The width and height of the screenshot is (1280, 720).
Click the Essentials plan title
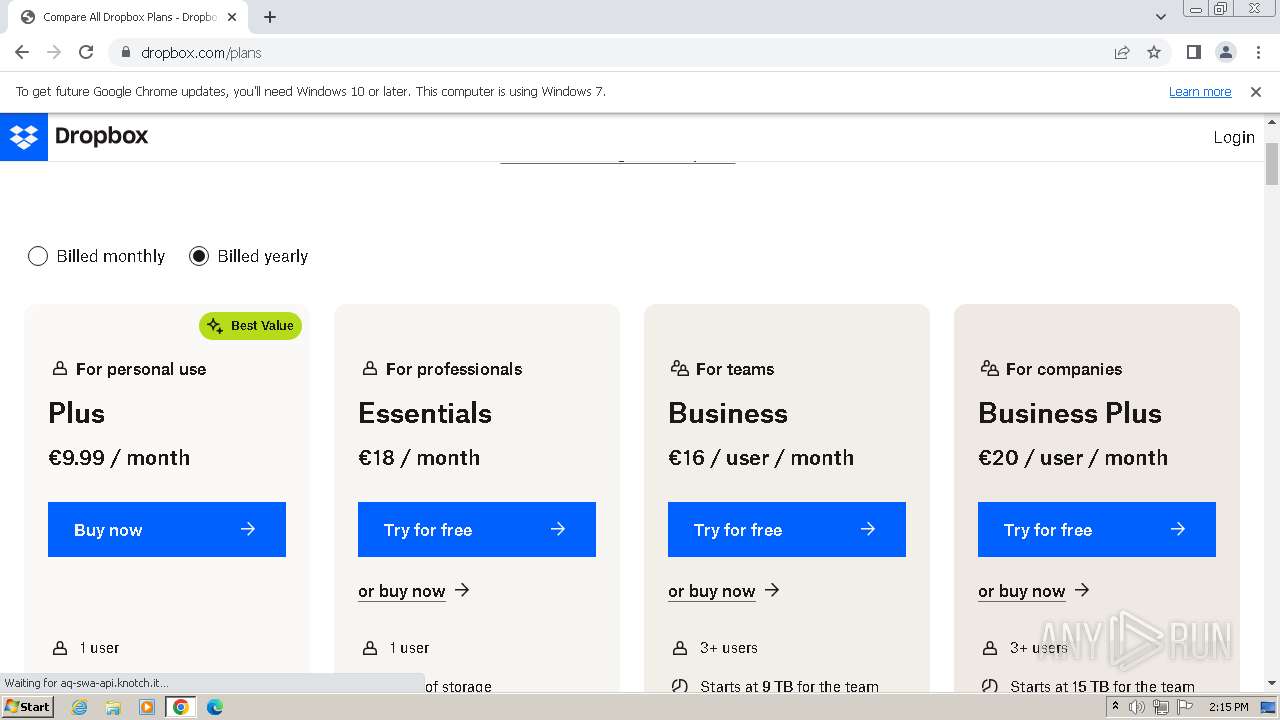pyautogui.click(x=425, y=413)
